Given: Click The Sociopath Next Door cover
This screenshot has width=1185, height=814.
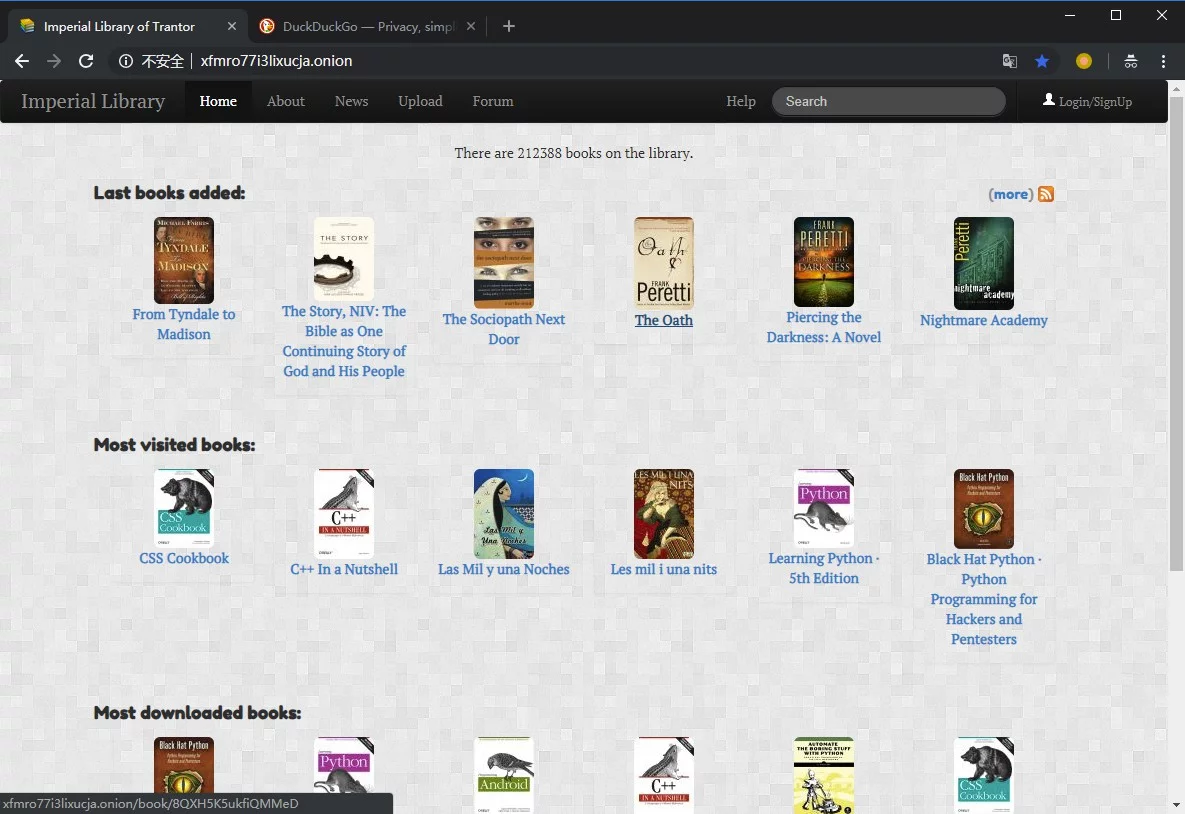Looking at the screenshot, I should (x=503, y=262).
